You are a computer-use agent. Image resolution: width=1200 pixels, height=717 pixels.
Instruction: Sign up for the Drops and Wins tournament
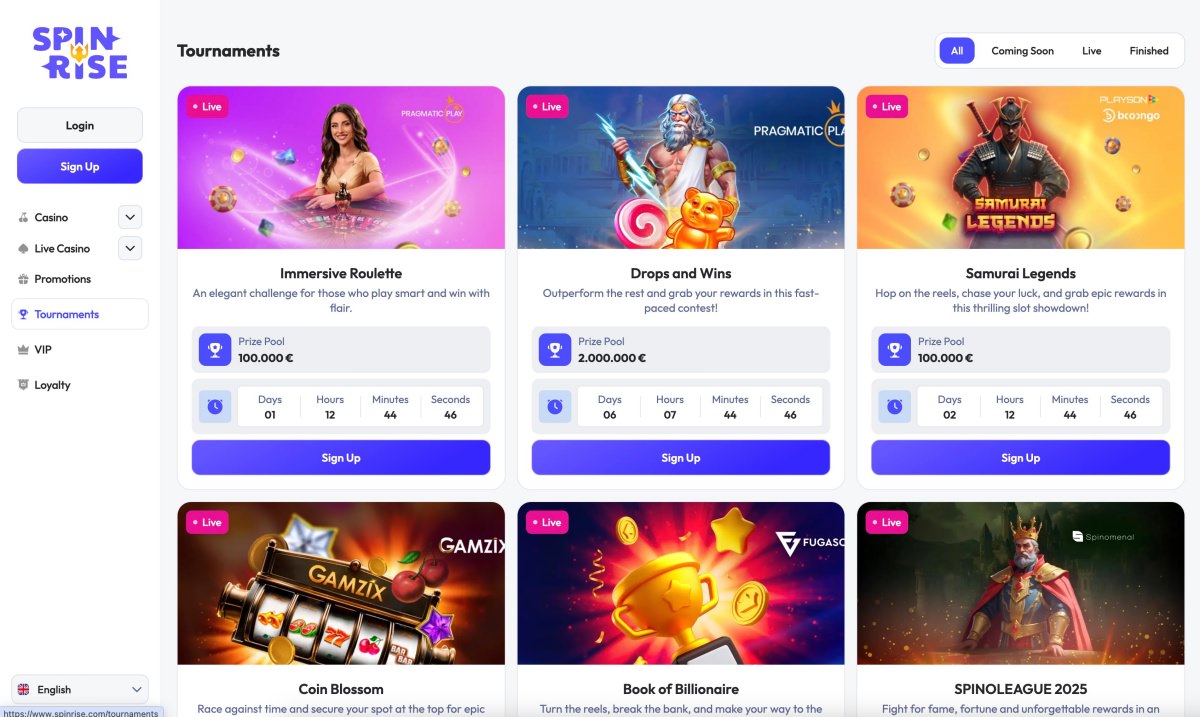click(x=681, y=458)
